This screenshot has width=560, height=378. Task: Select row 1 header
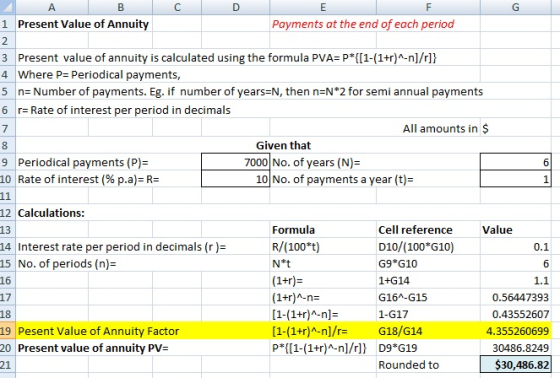click(x=8, y=24)
